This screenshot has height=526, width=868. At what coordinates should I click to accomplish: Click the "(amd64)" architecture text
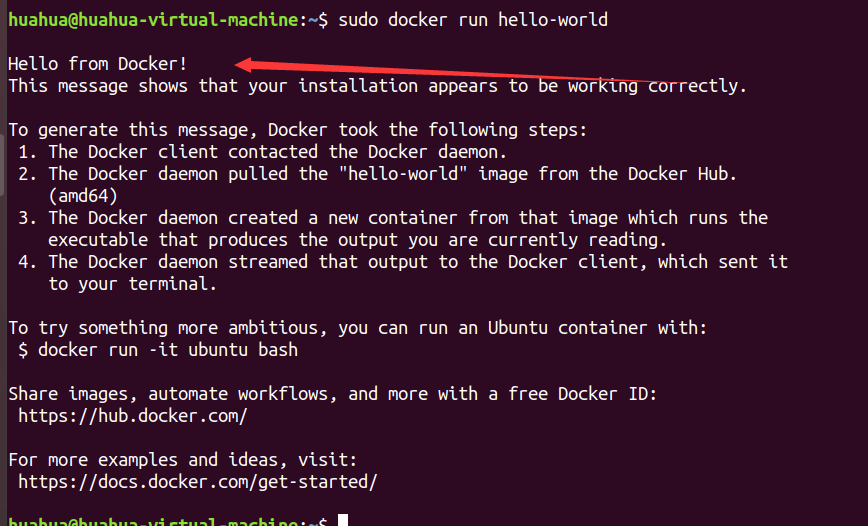point(83,196)
